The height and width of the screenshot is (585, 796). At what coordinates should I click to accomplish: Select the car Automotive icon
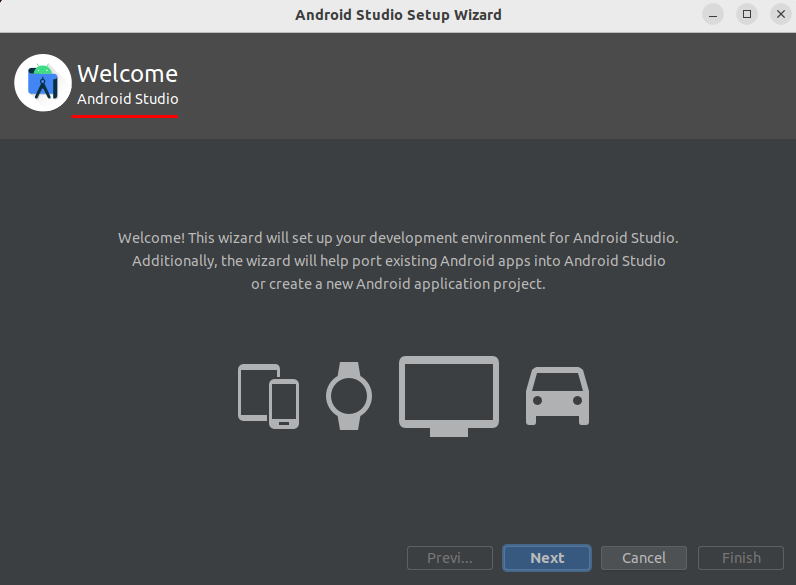click(x=557, y=396)
